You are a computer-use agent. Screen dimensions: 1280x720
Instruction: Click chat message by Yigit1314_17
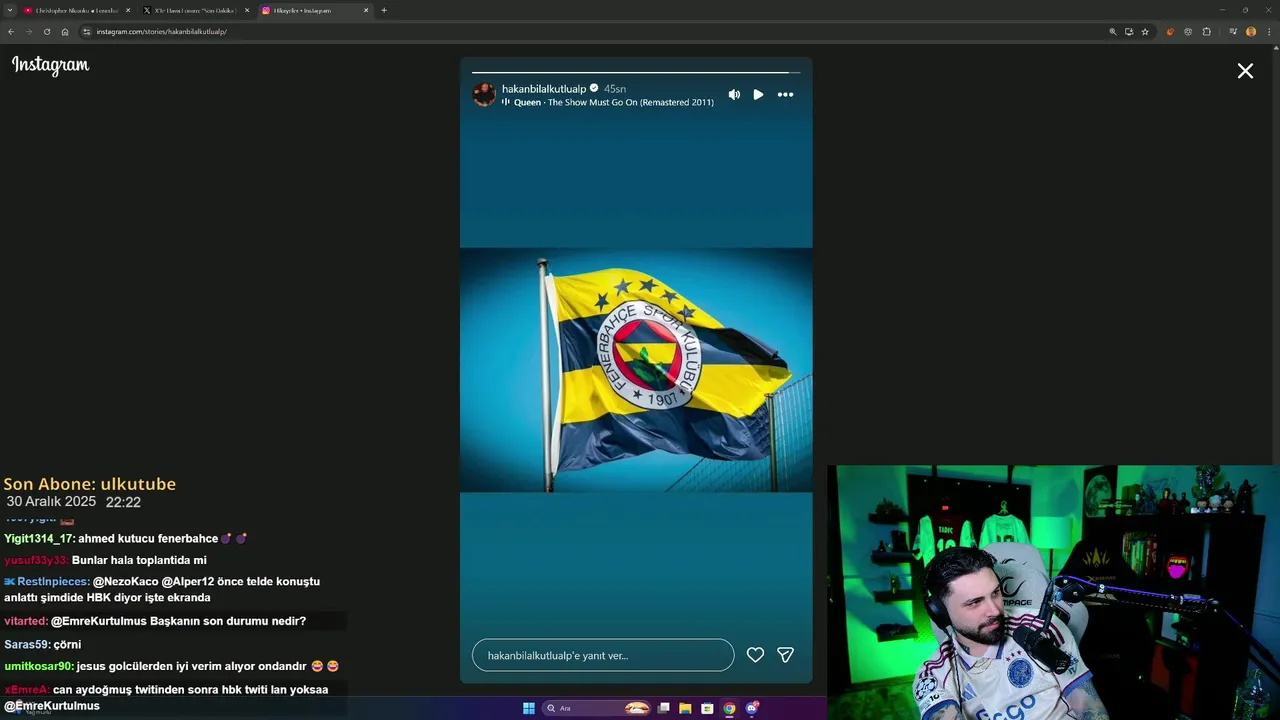click(126, 539)
